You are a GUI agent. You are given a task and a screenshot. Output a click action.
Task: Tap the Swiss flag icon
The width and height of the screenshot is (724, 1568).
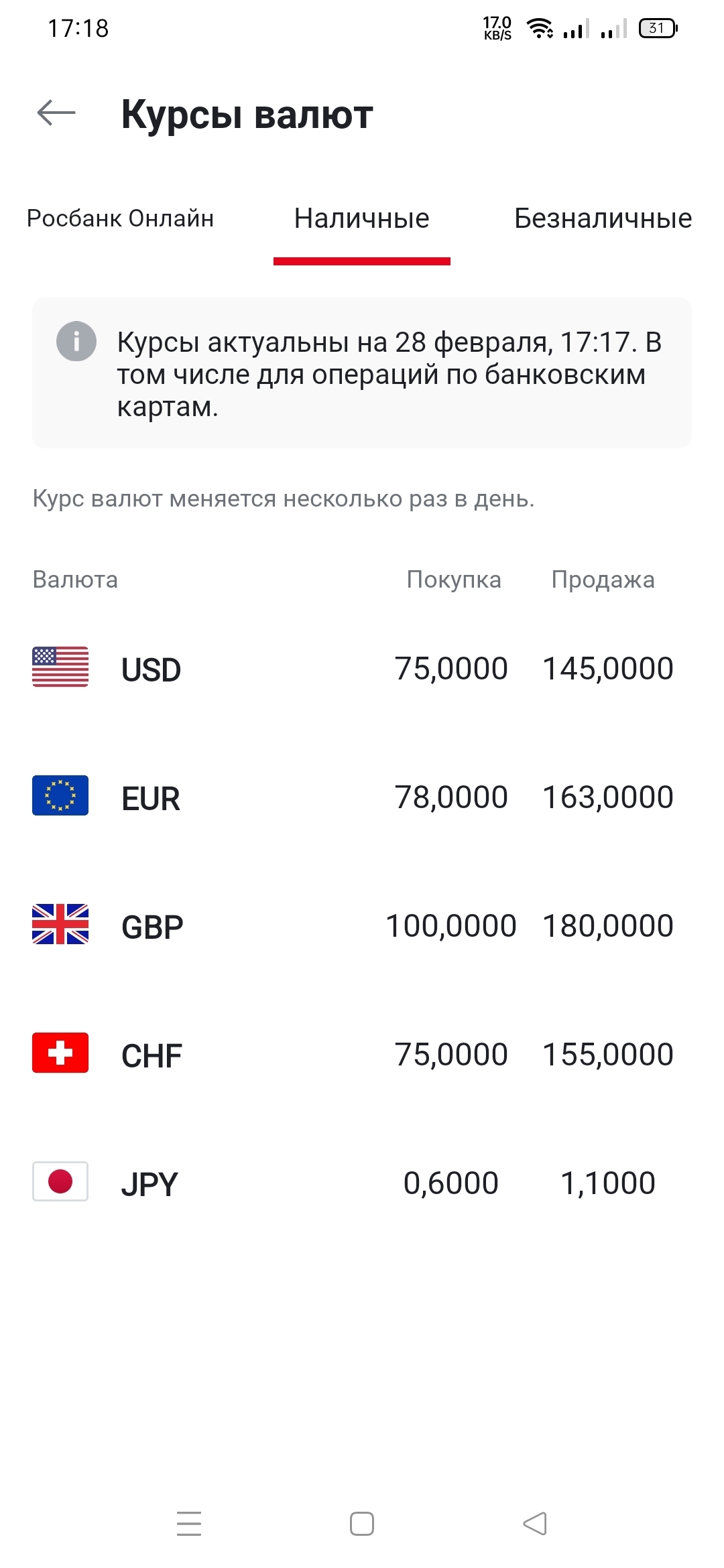60,1053
